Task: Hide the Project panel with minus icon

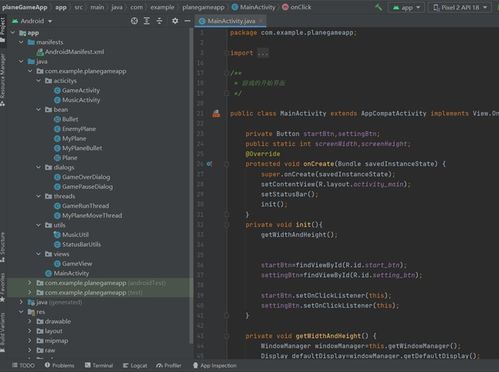Action: coord(187,21)
